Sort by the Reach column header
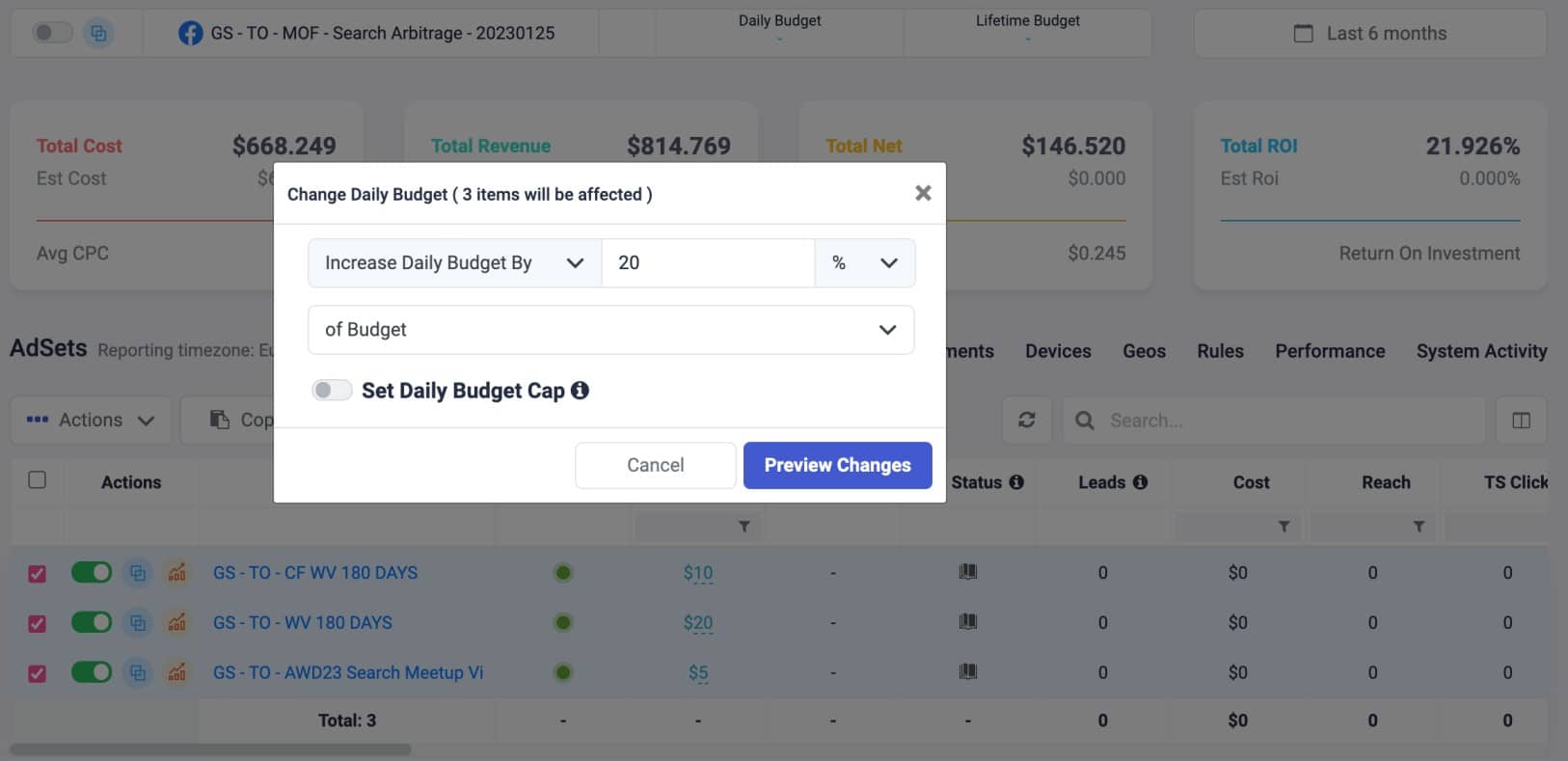 (1386, 482)
